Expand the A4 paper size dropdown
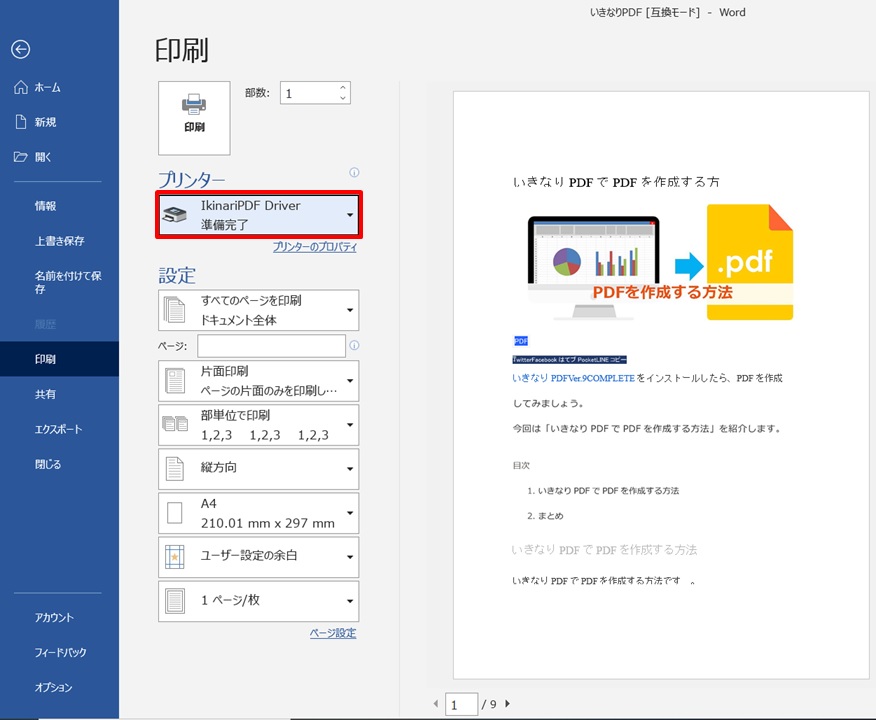Image resolution: width=876 pixels, height=720 pixels. click(x=259, y=513)
